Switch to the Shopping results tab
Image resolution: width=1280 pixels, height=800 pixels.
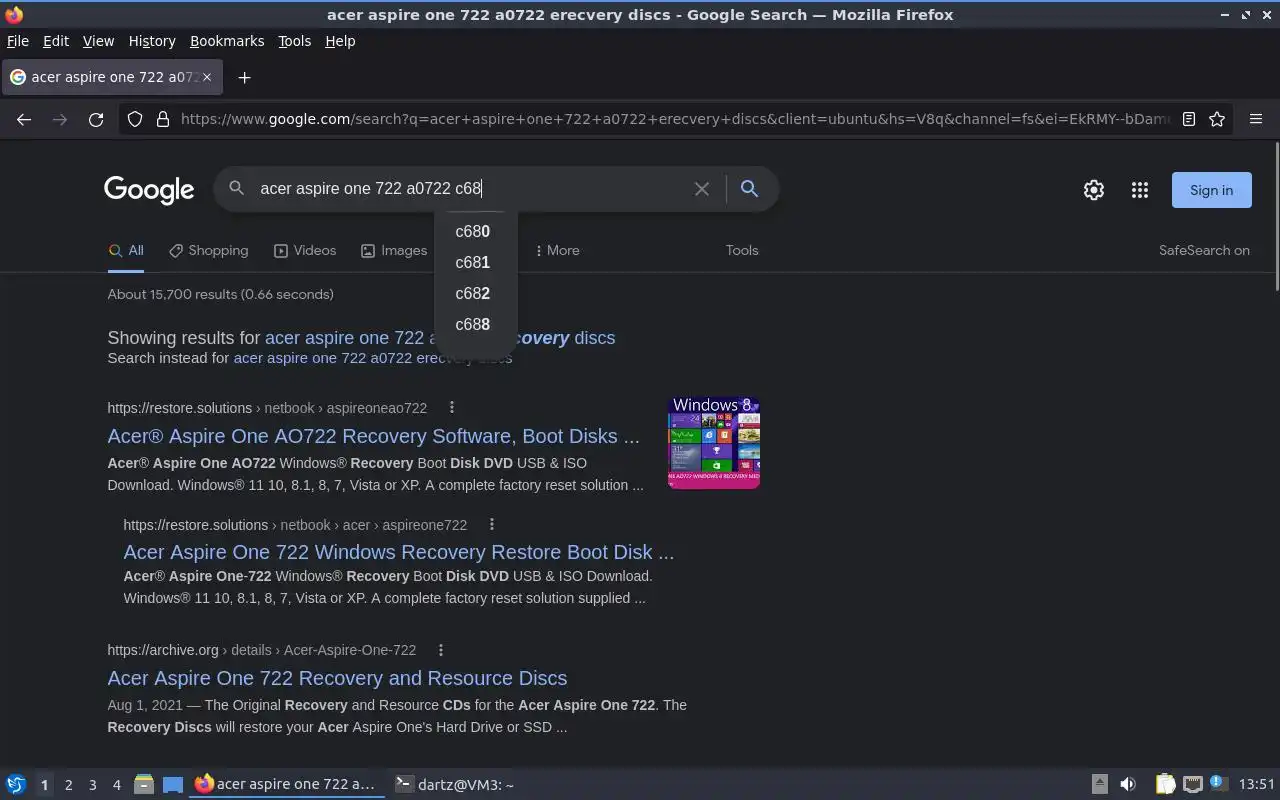(x=208, y=250)
